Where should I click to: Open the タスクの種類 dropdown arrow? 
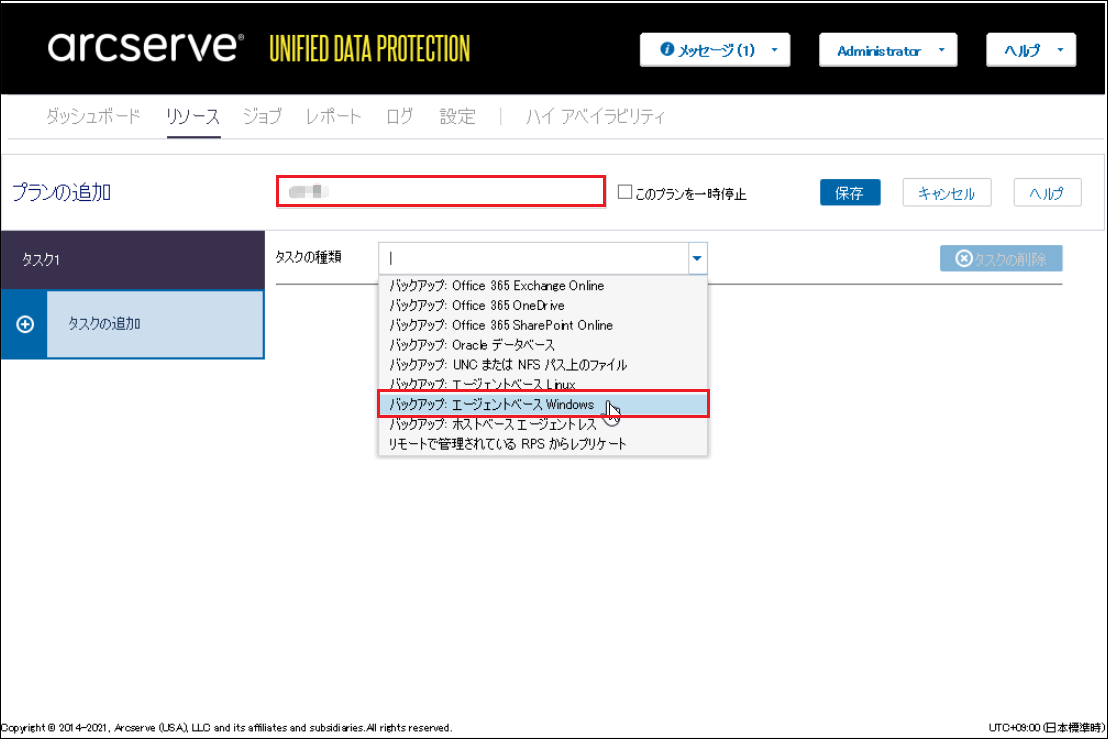(697, 258)
